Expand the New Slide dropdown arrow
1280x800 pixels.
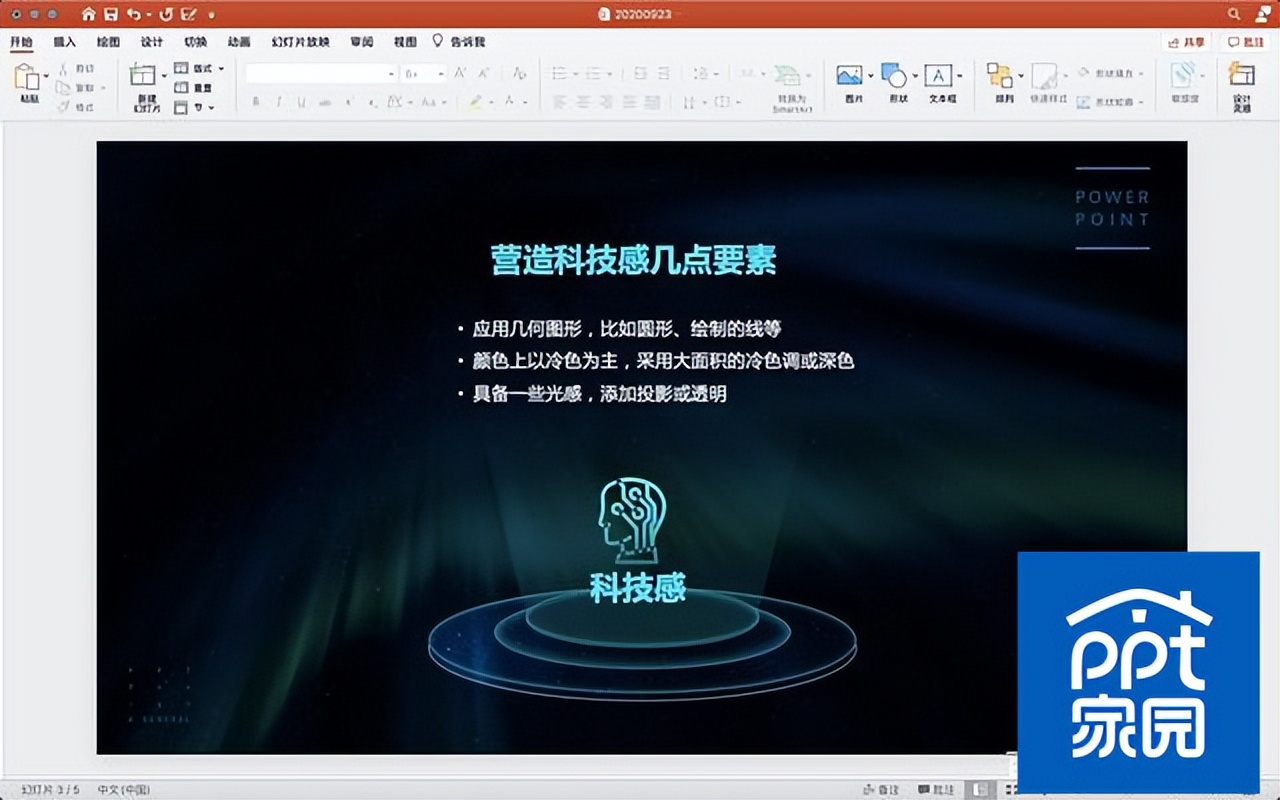pyautogui.click(x=164, y=76)
